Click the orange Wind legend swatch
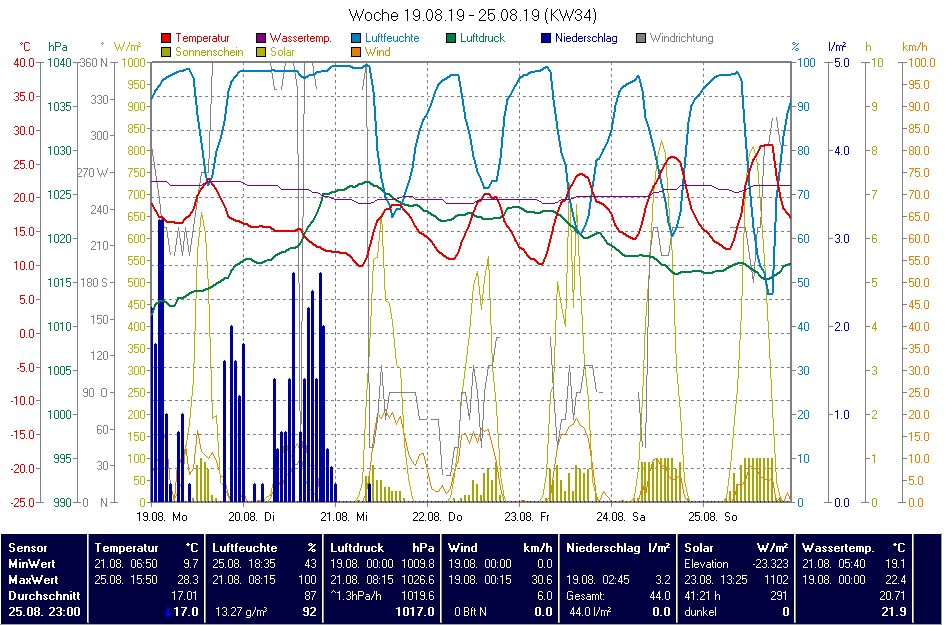This screenshot has height=625, width=950. point(356,52)
